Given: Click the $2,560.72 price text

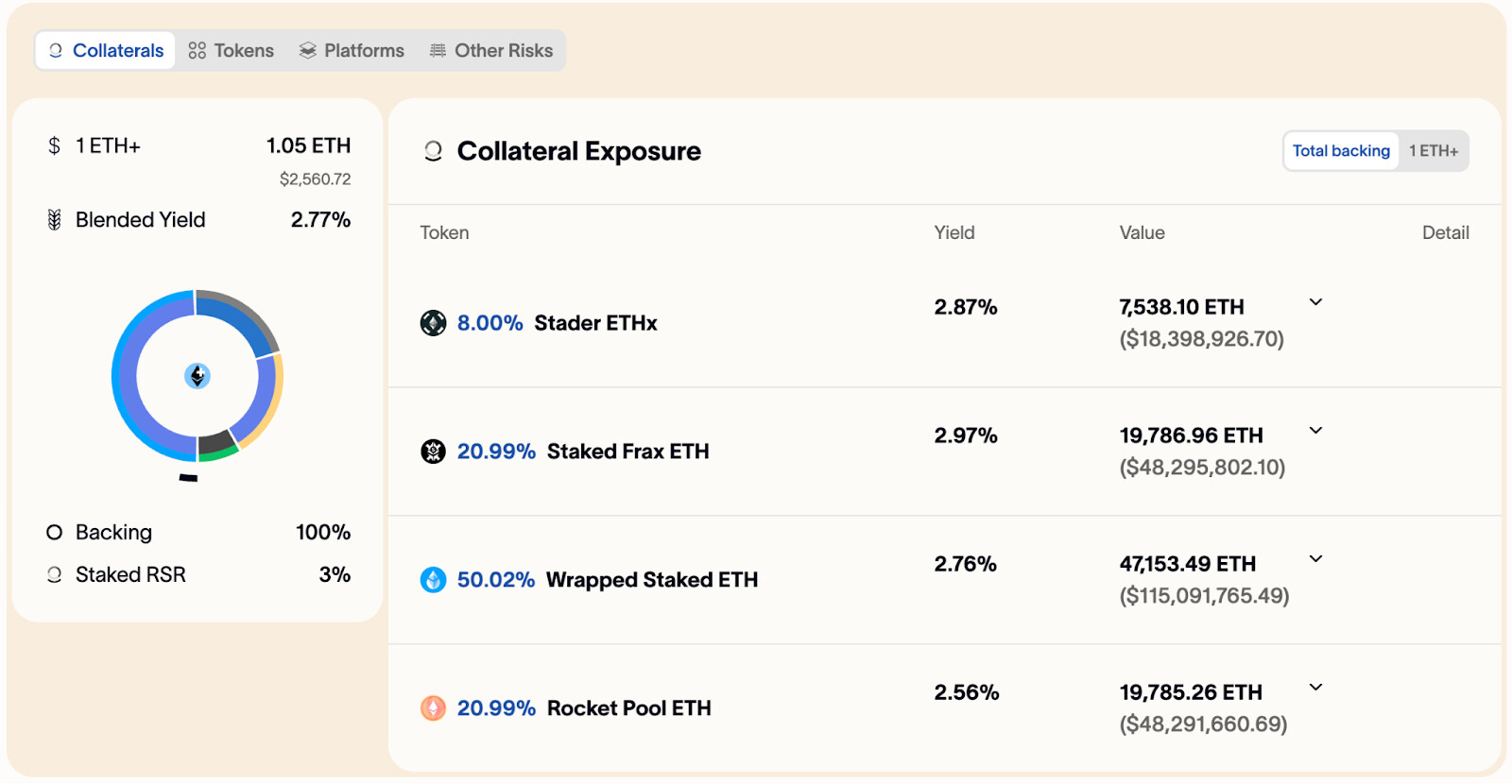Looking at the screenshot, I should pyautogui.click(x=315, y=179).
